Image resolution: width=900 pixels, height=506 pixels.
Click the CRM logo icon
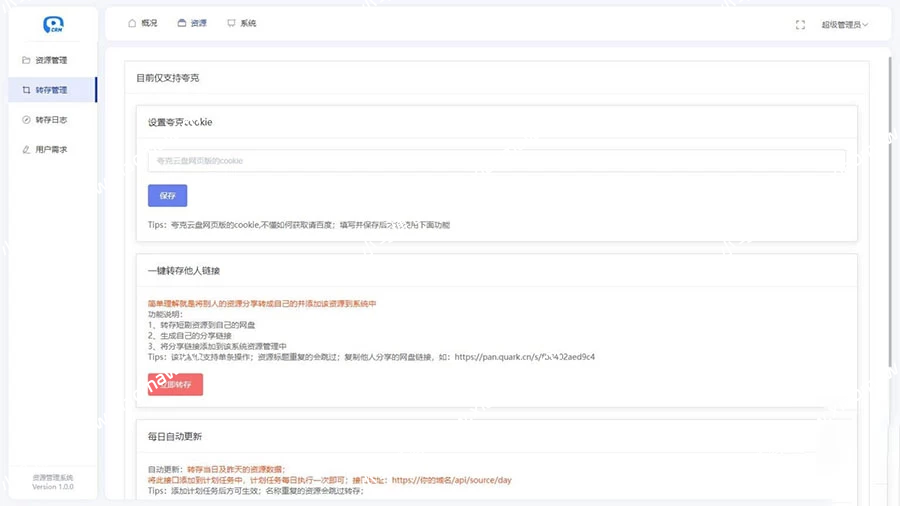point(53,24)
